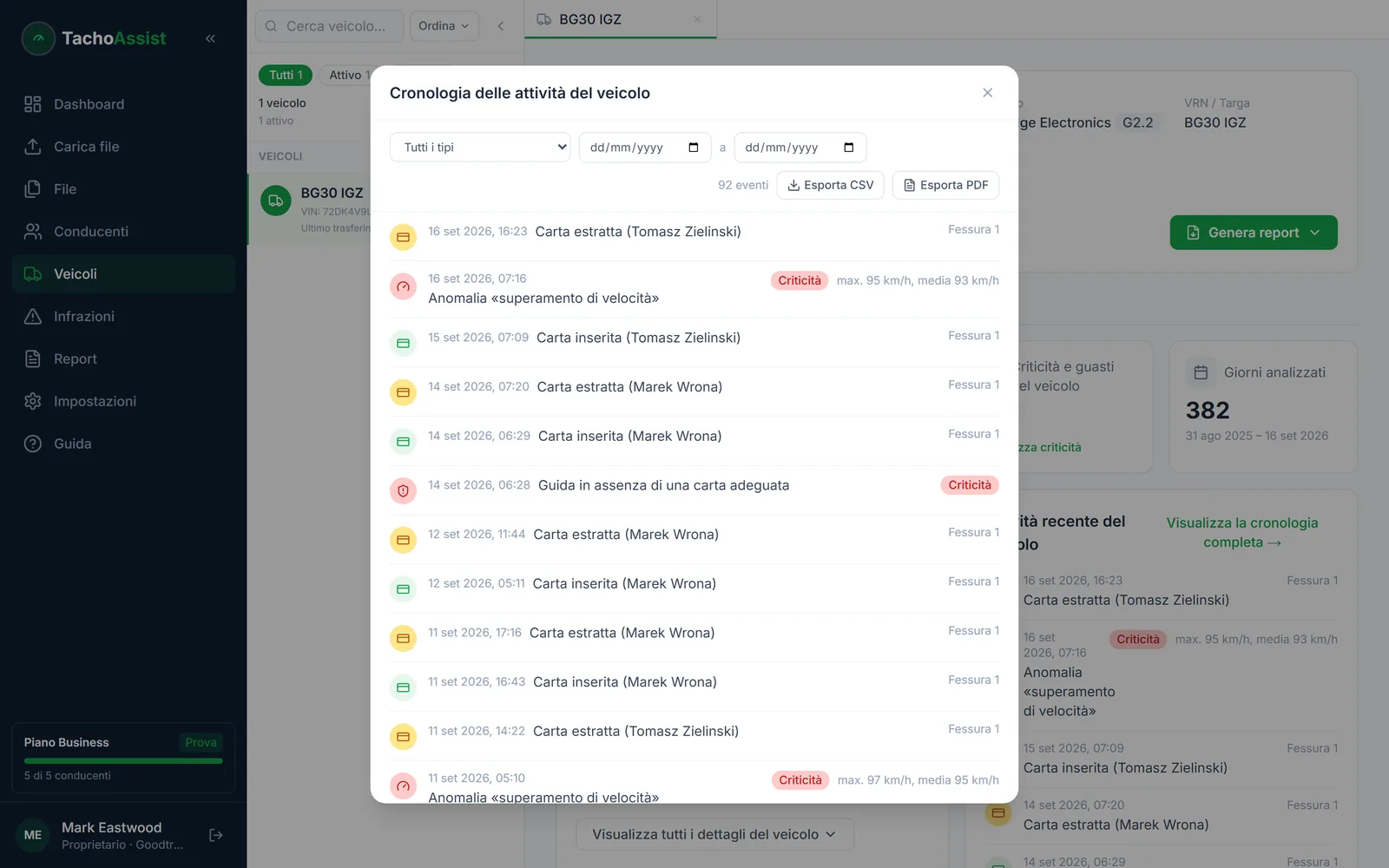Viewport: 1389px width, 868px height.
Task: Open calendar picker on the end date field
Action: [x=849, y=148]
